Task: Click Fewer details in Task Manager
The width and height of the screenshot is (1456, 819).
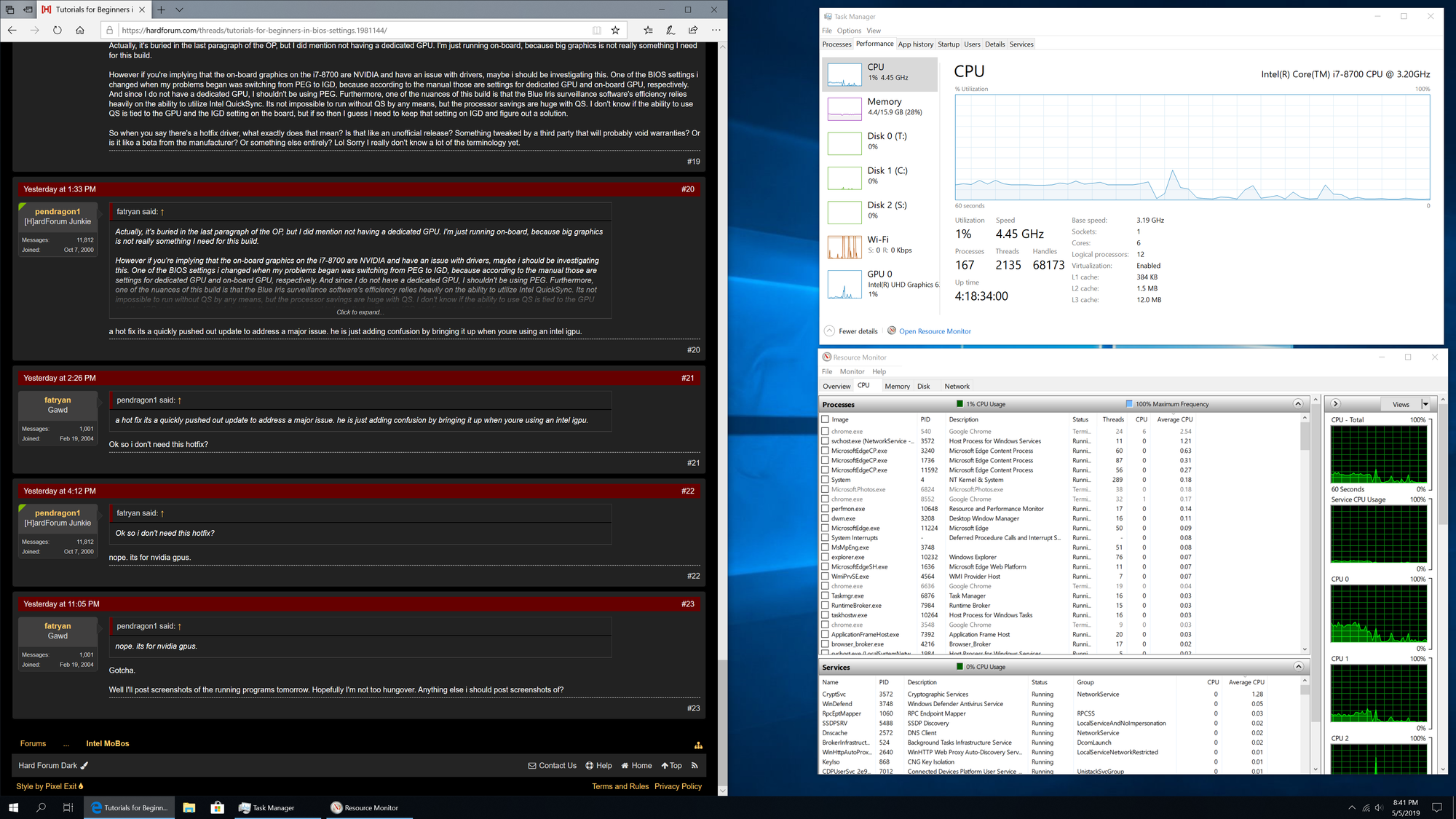Action: [x=858, y=331]
